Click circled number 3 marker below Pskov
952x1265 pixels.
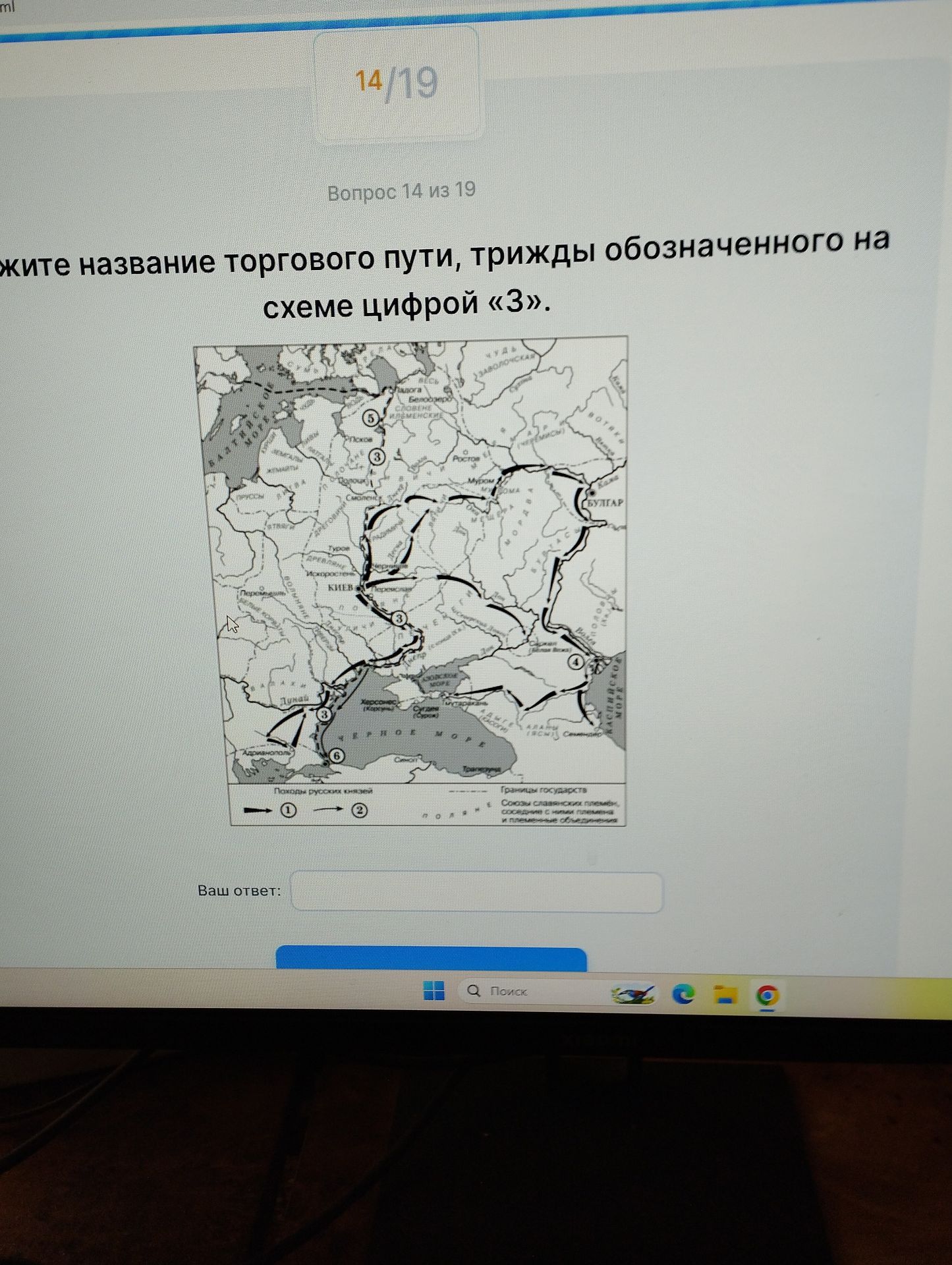point(377,457)
